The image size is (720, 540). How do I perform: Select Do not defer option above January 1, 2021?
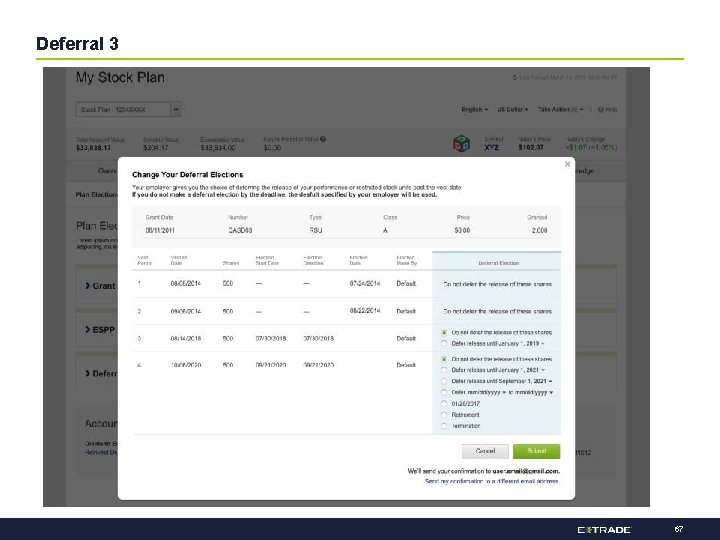pyautogui.click(x=444, y=359)
